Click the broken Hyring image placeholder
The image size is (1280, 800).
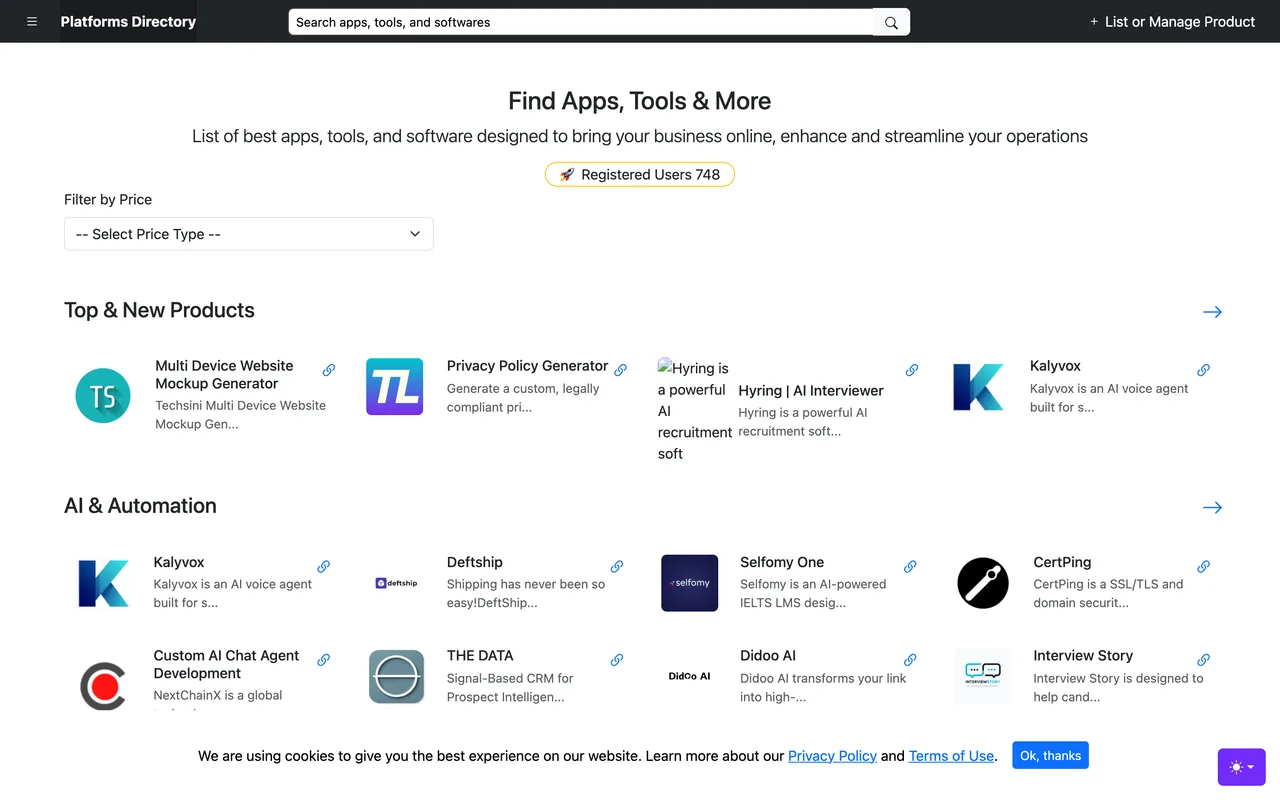[x=695, y=410]
